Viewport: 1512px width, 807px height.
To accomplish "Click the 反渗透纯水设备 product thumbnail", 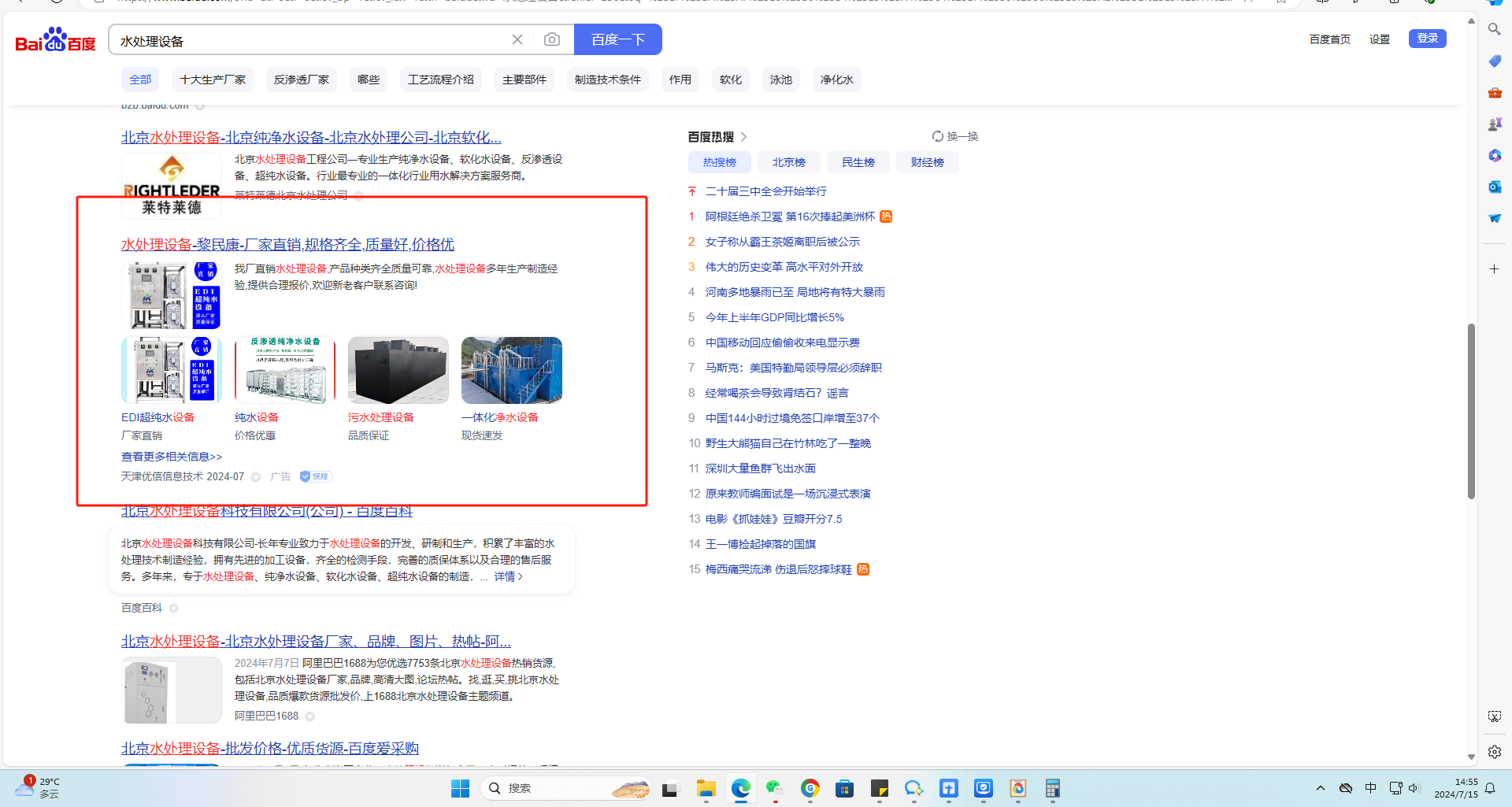I will click(285, 370).
